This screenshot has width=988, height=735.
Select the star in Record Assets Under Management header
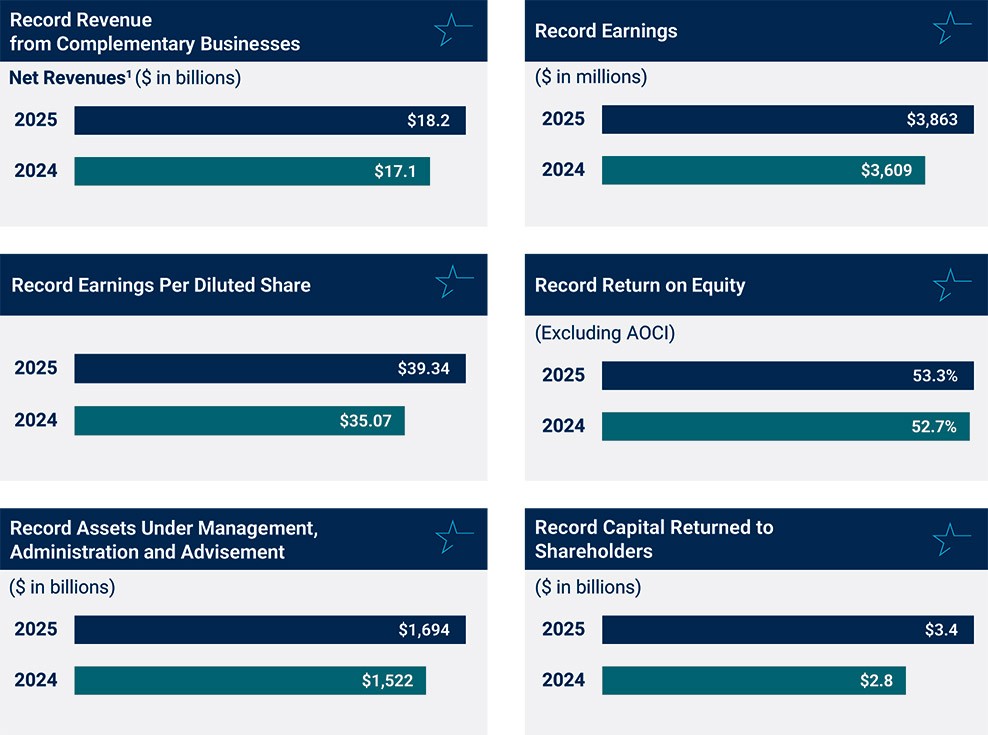(453, 538)
